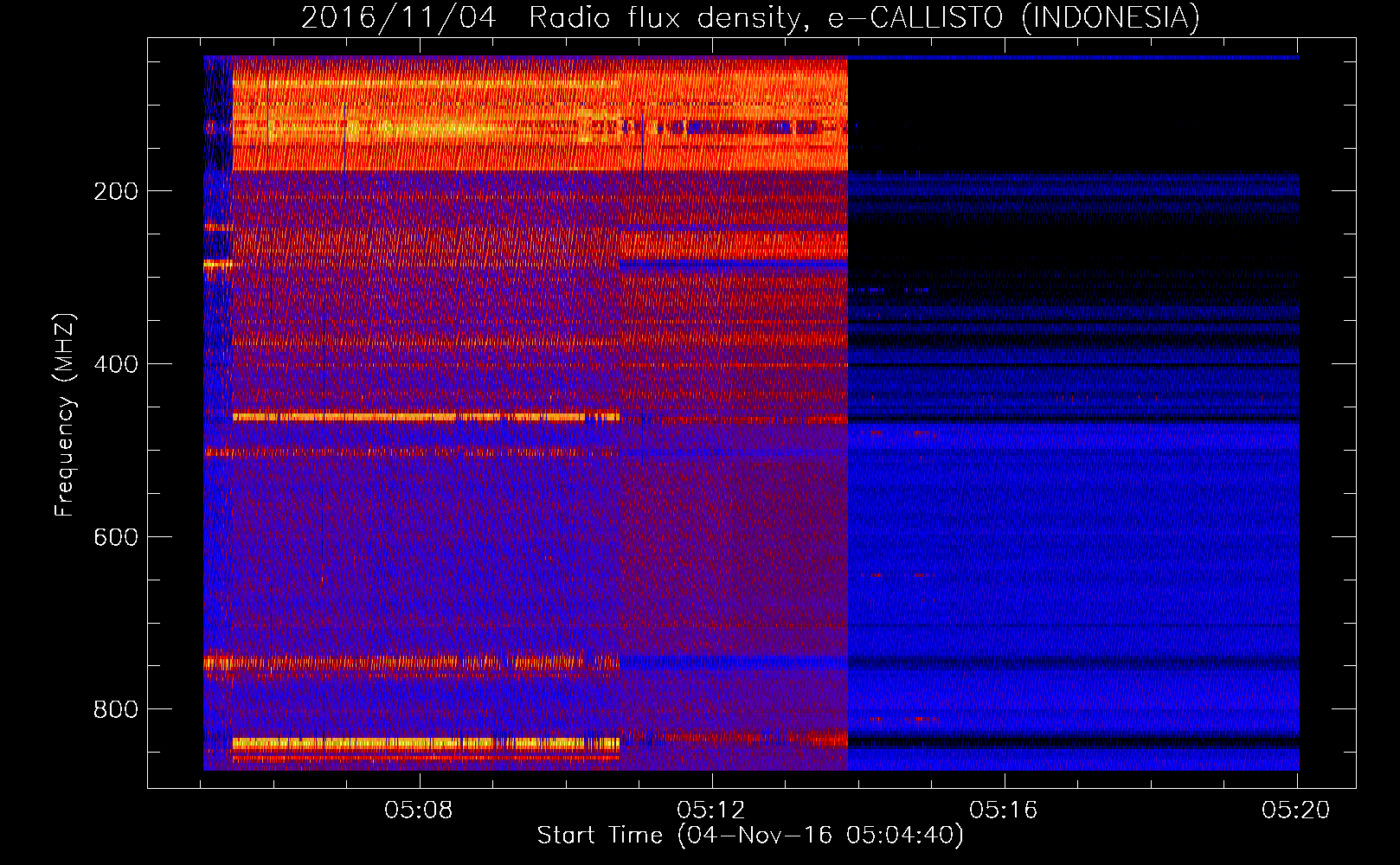The image size is (1400, 865).
Task: Click the 05:08 time tick label
Action: (x=420, y=811)
